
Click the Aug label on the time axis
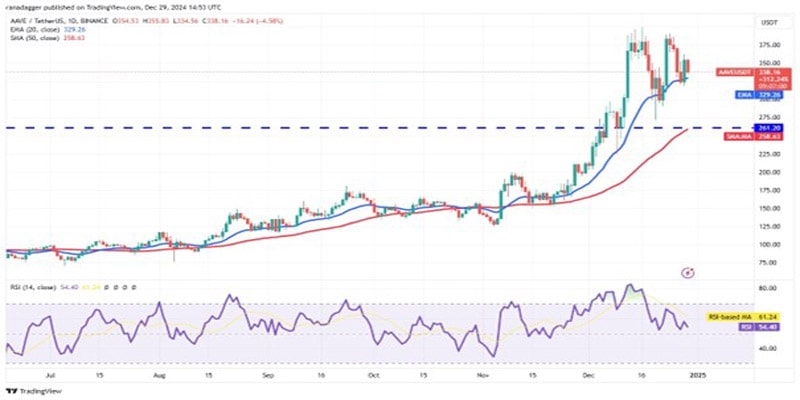click(160, 375)
